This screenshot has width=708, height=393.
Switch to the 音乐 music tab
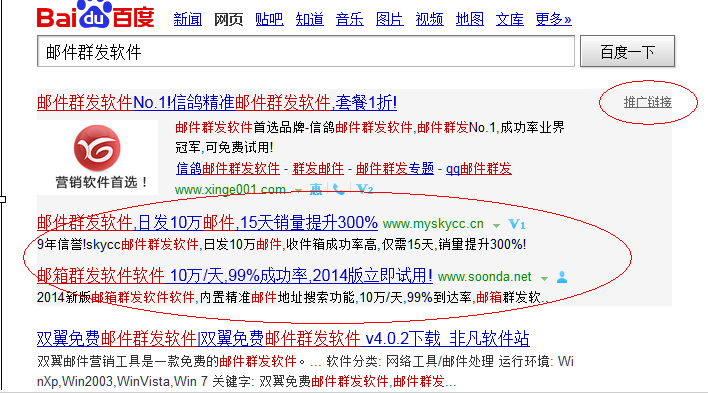(x=349, y=19)
